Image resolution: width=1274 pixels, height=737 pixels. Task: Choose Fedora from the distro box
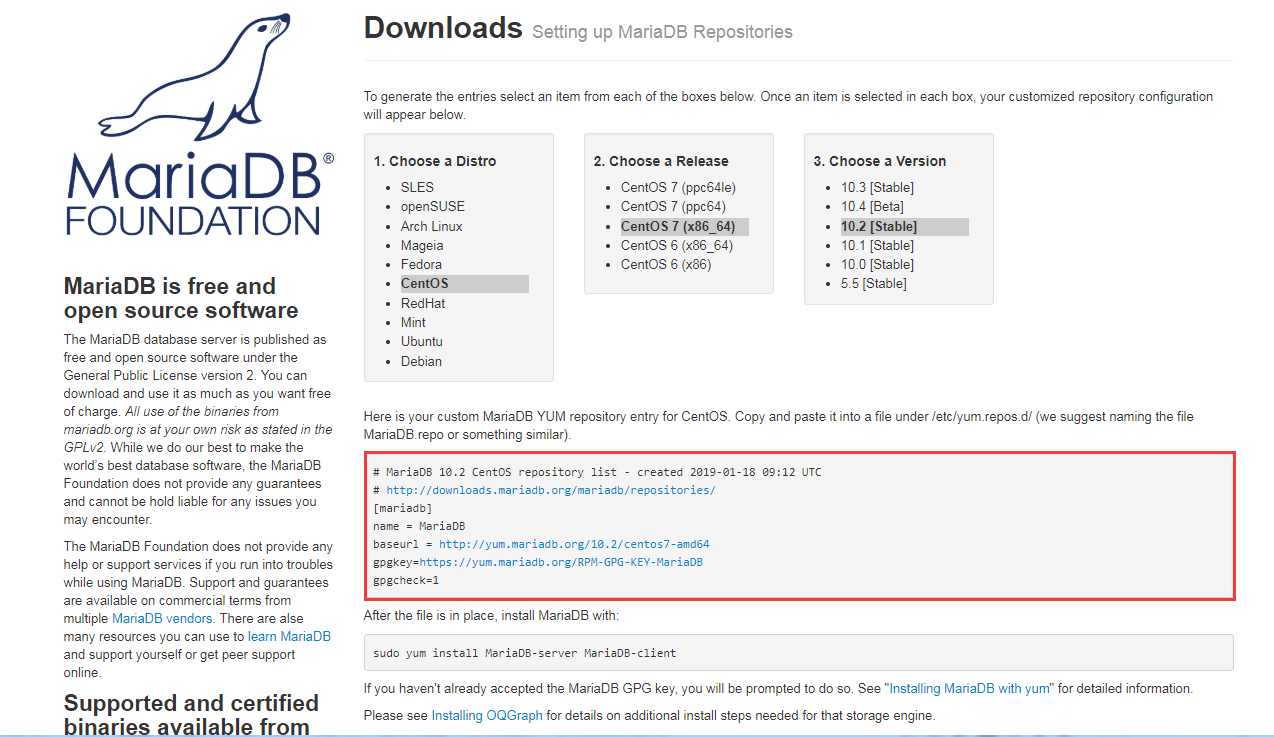(421, 264)
